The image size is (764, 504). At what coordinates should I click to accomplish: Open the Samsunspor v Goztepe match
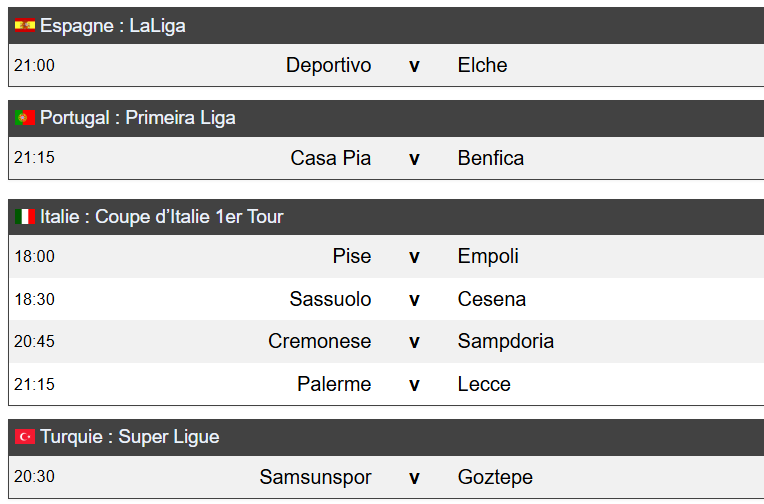[386, 477]
